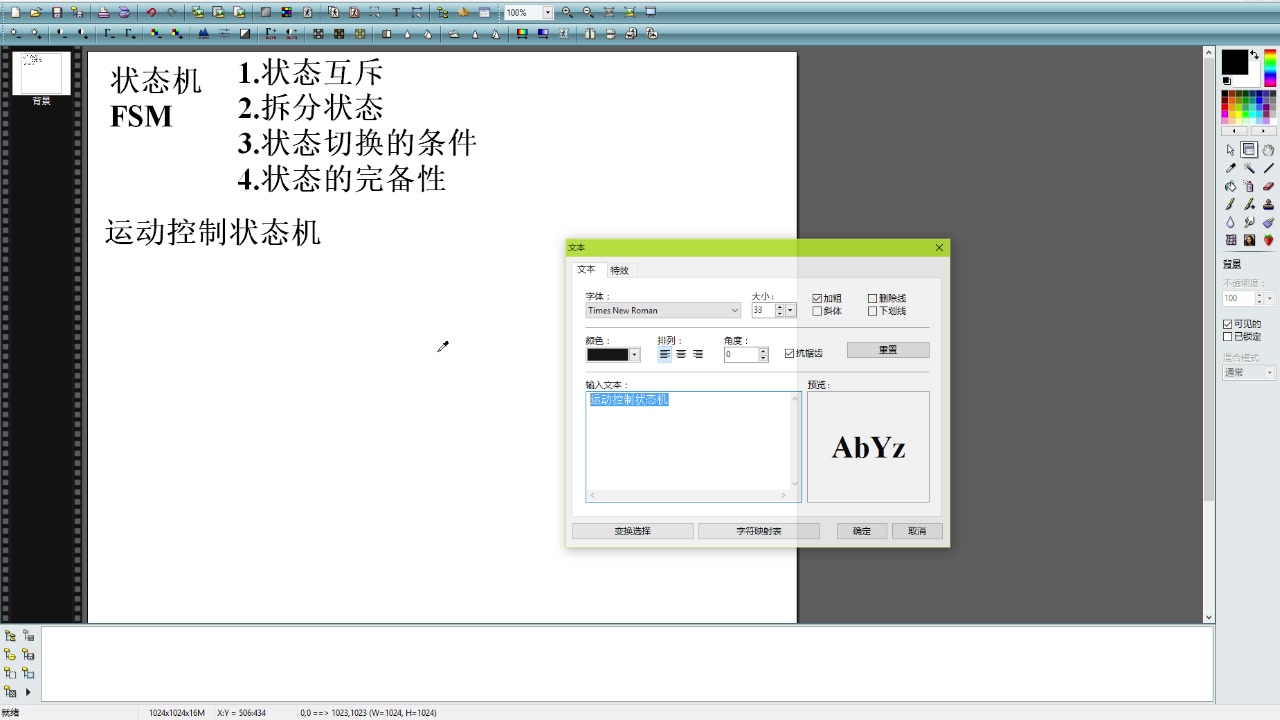This screenshot has height=720, width=1280.
Task: Click the black text color swatch in dialog
Action: 608,355
